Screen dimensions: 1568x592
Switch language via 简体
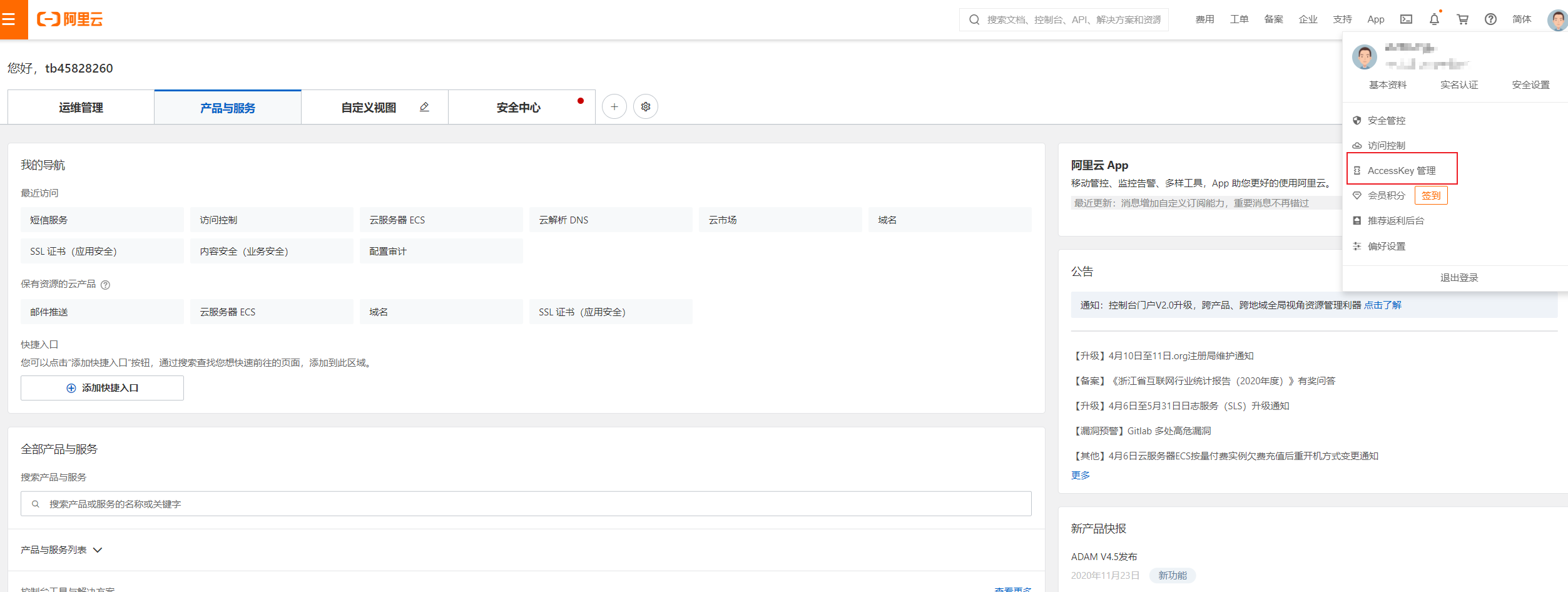coord(1522,19)
